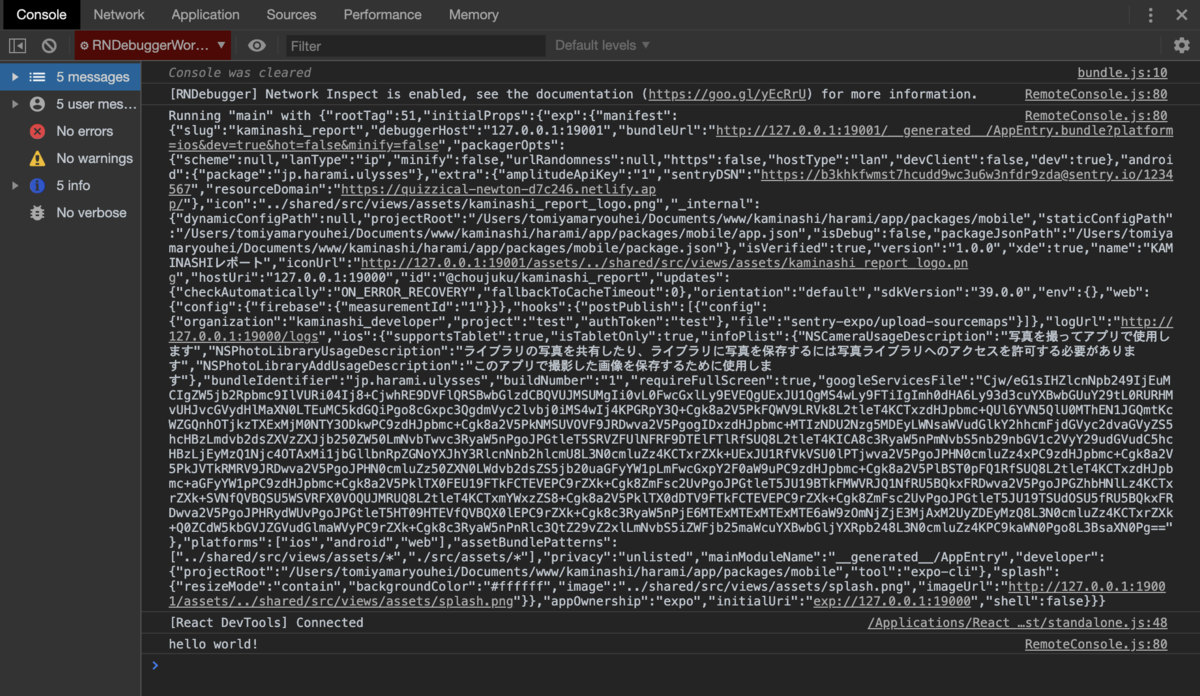Screen dimensions: 1200x696
Task: Open the bundle.js:10 source link
Action: pyautogui.click(x=1122, y=73)
